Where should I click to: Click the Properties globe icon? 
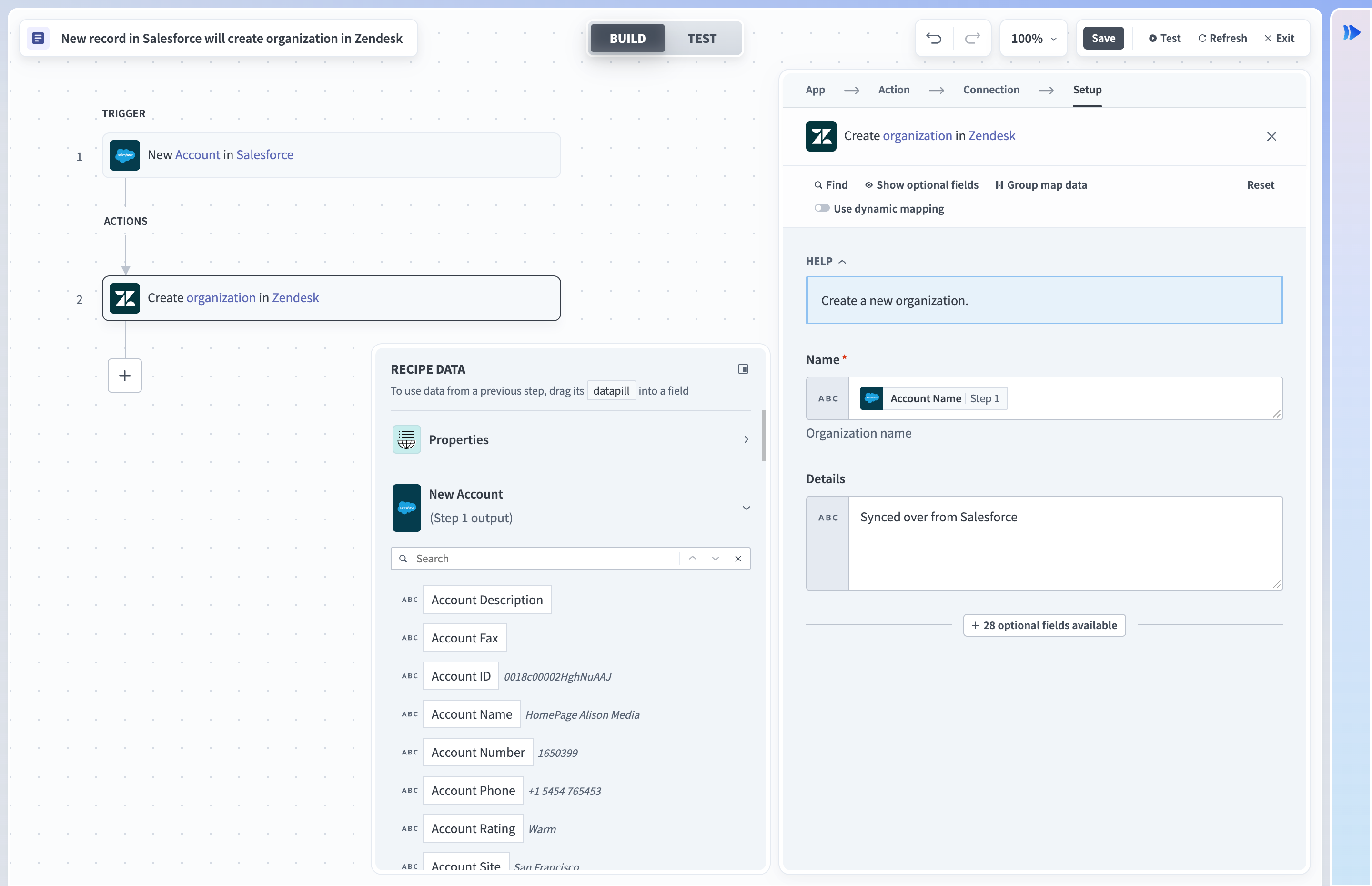[406, 439]
